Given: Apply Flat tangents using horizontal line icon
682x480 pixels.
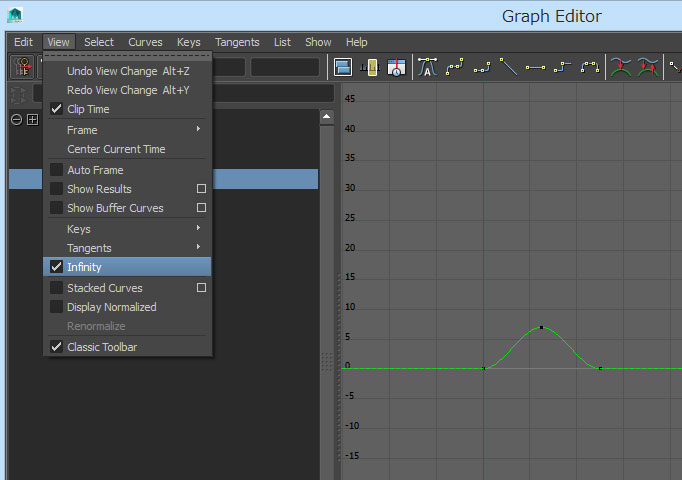Looking at the screenshot, I should pyautogui.click(x=535, y=67).
